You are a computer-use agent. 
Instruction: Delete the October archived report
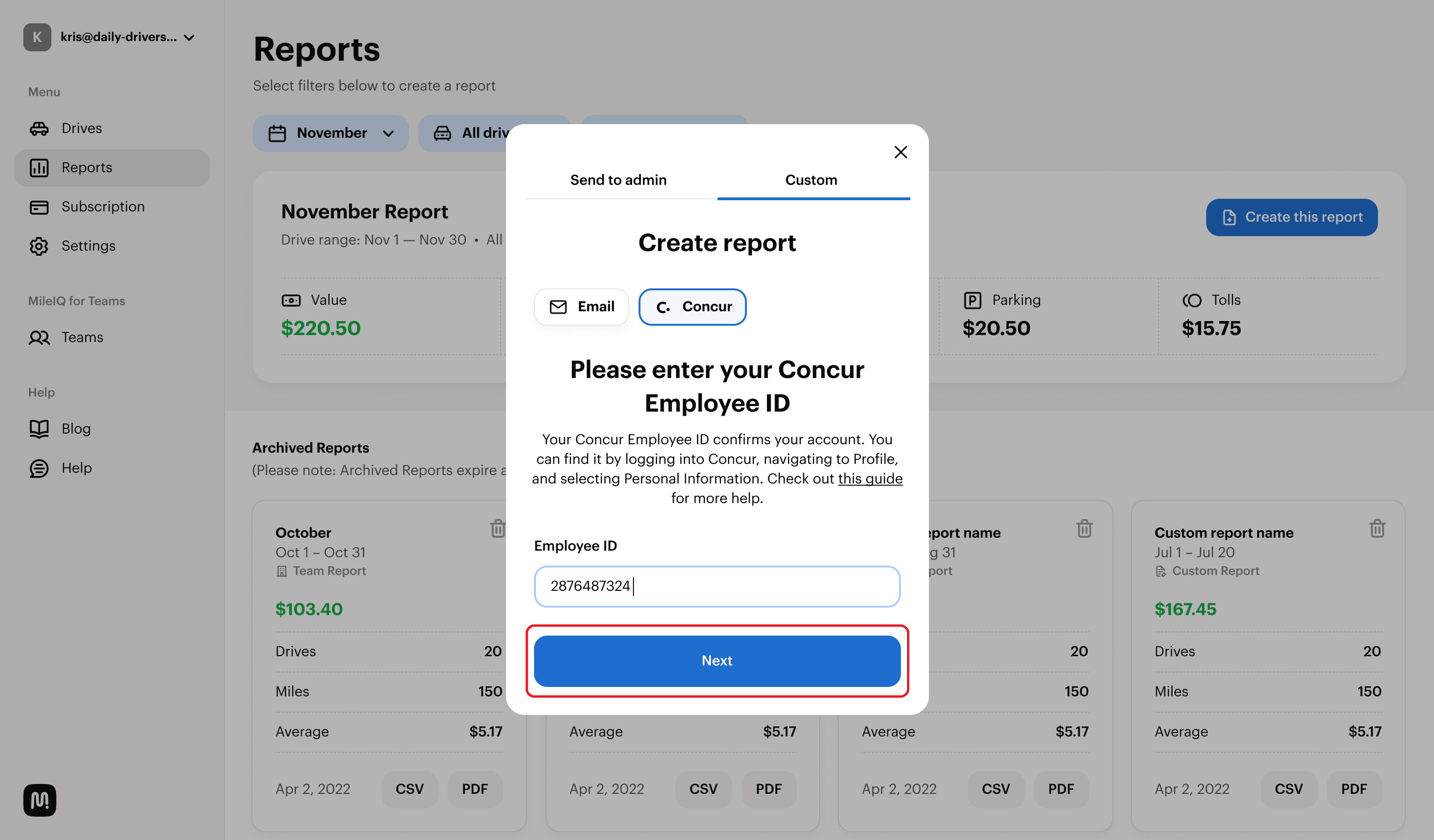497,529
